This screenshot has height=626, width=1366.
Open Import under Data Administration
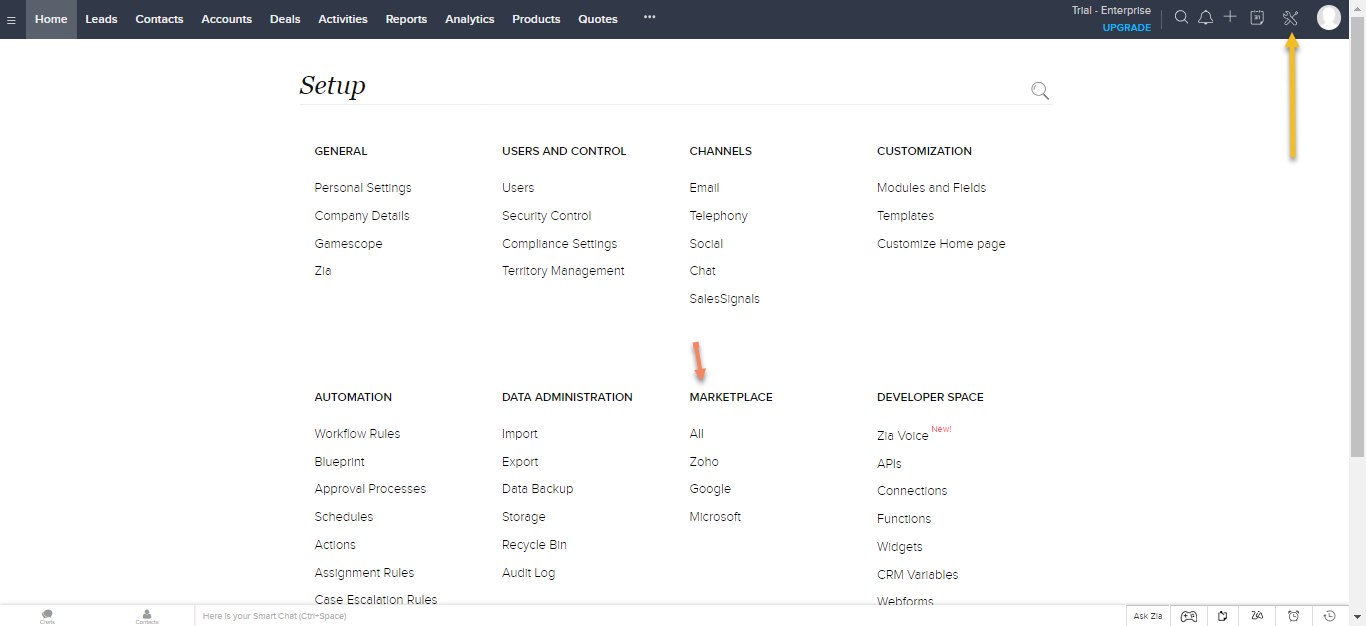point(520,434)
